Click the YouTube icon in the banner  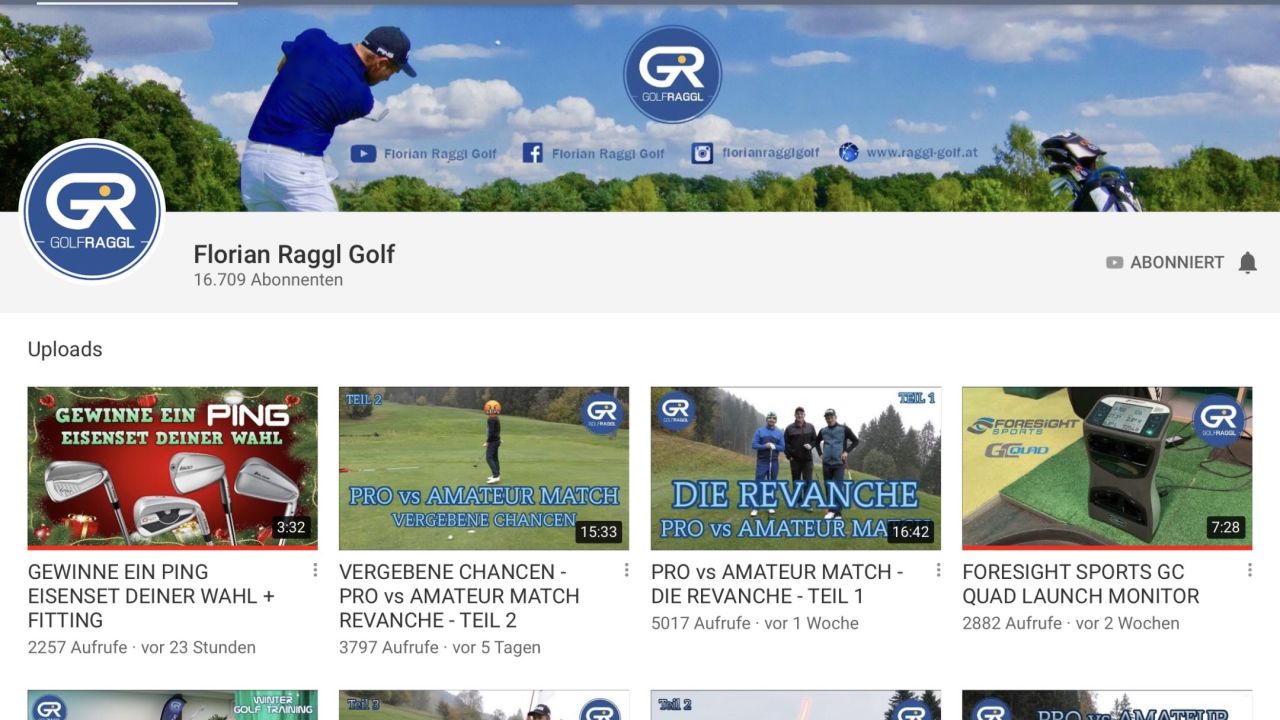pos(363,153)
